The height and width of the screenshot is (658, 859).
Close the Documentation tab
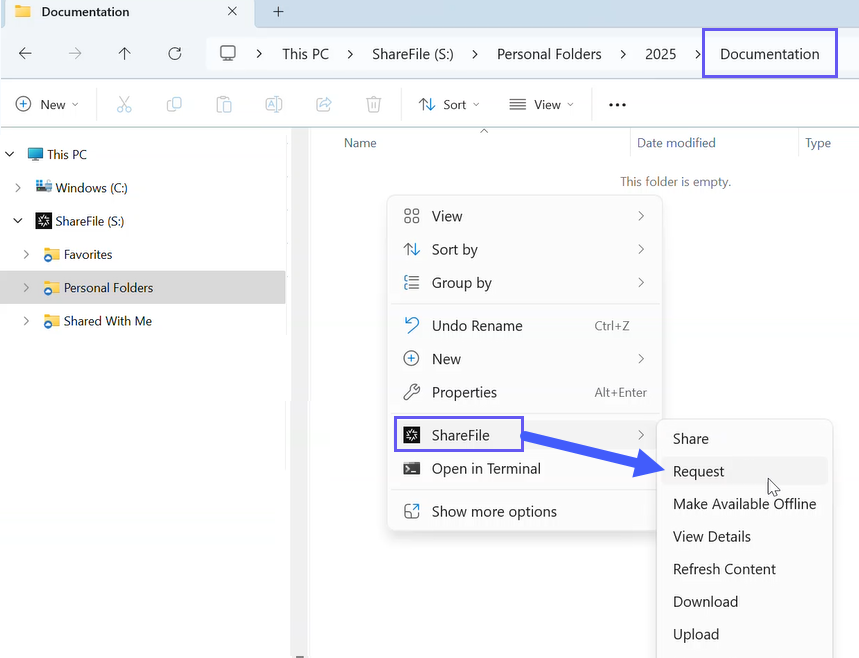pyautogui.click(x=232, y=11)
